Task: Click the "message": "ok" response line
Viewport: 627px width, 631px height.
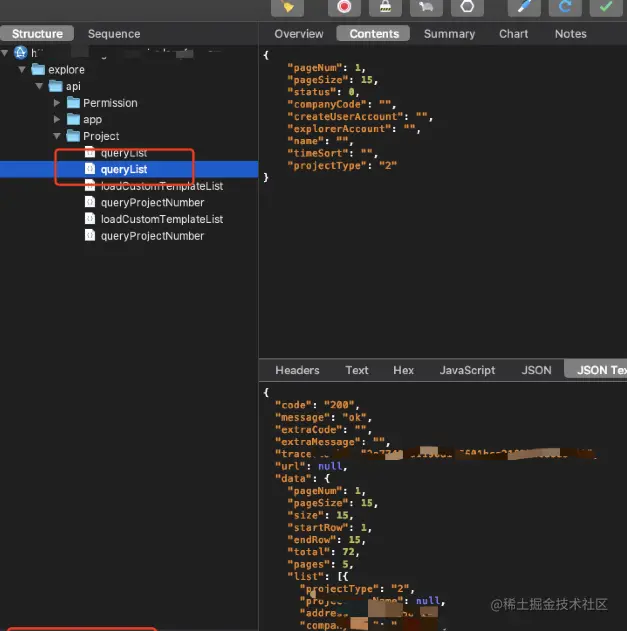Action: pyautogui.click(x=323, y=417)
